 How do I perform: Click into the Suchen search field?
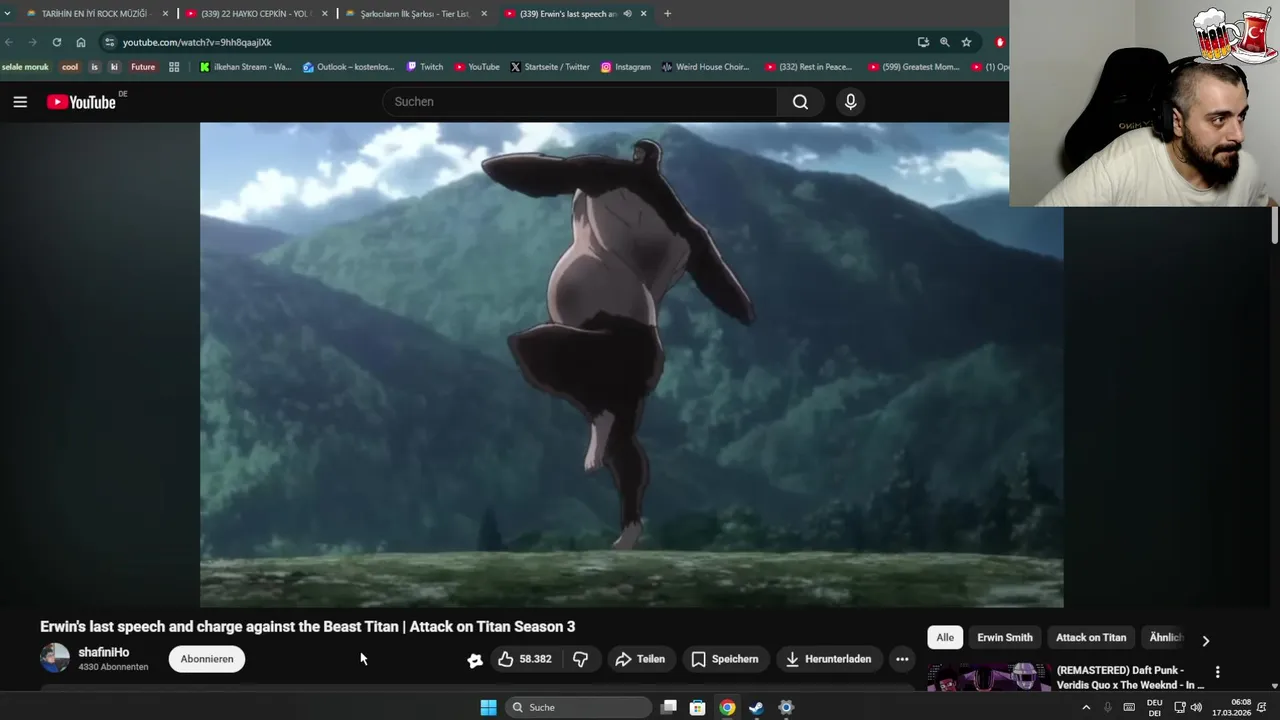(580, 101)
